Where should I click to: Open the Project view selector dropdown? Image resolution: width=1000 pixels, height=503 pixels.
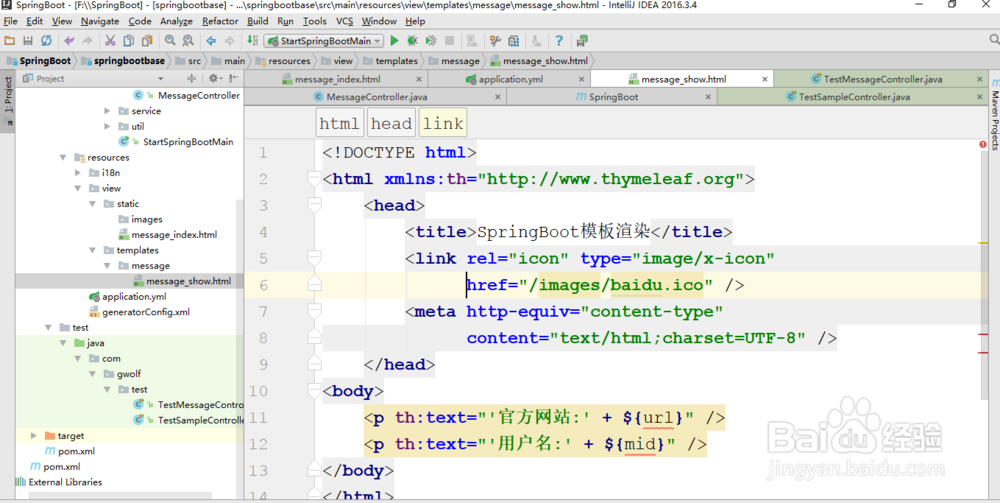point(161,78)
